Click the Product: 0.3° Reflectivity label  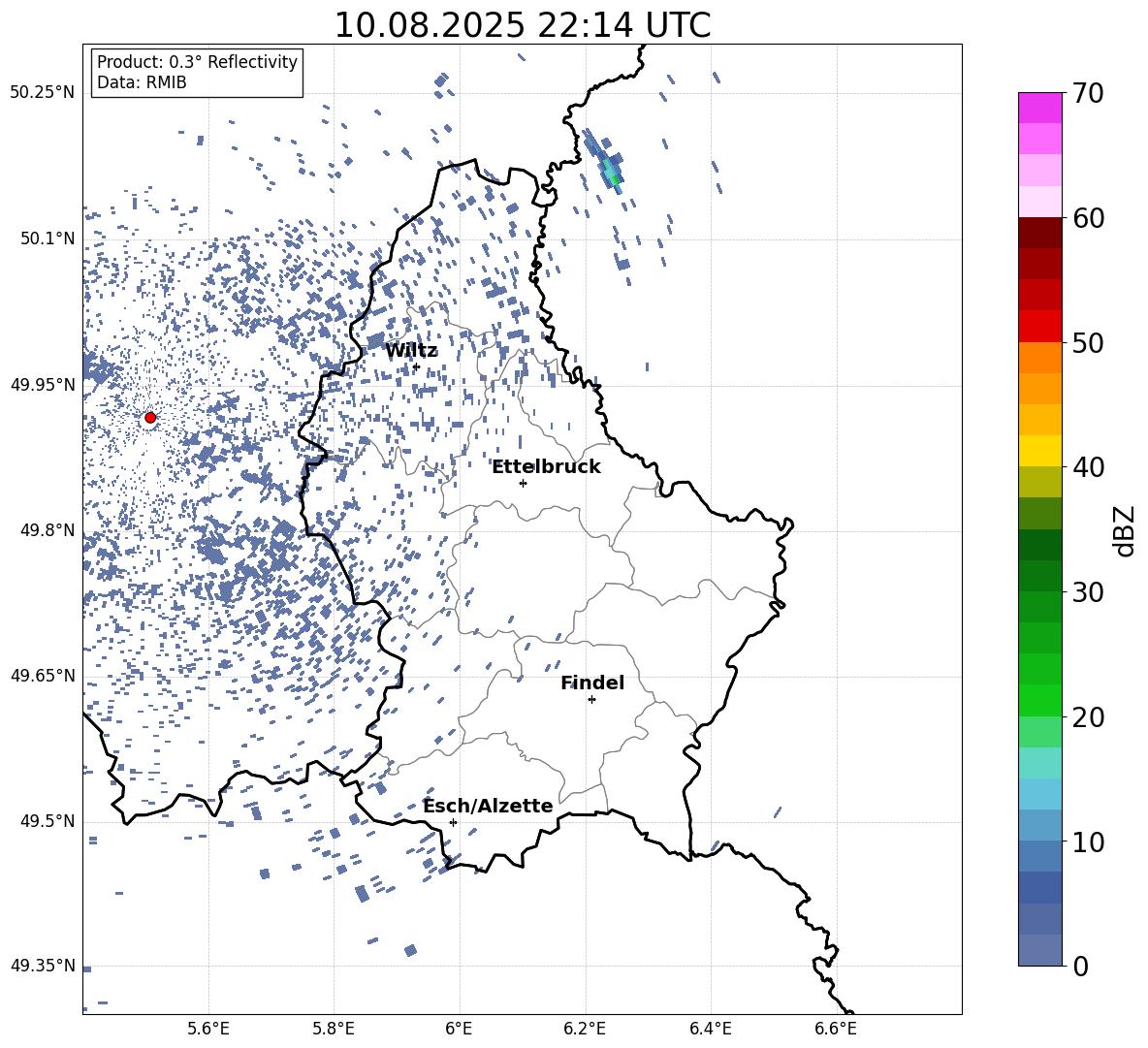pos(197,62)
